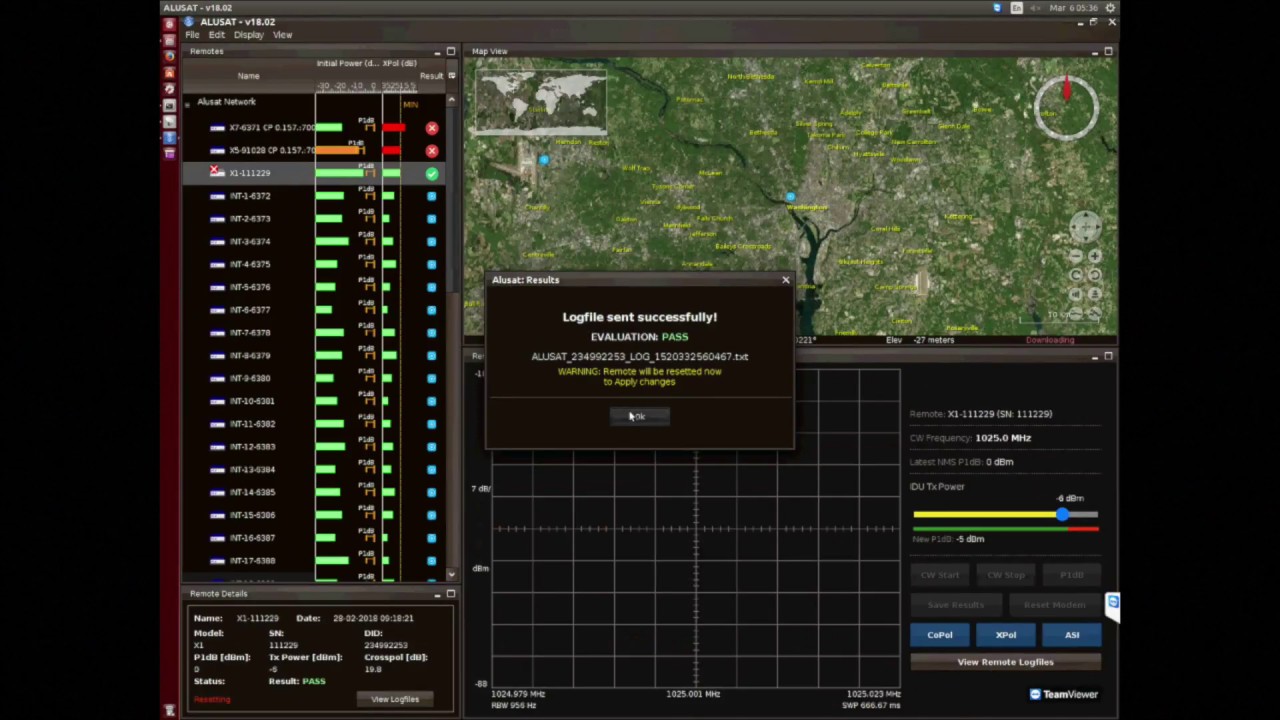Click the modem icon beside X5-91028

(x=217, y=151)
